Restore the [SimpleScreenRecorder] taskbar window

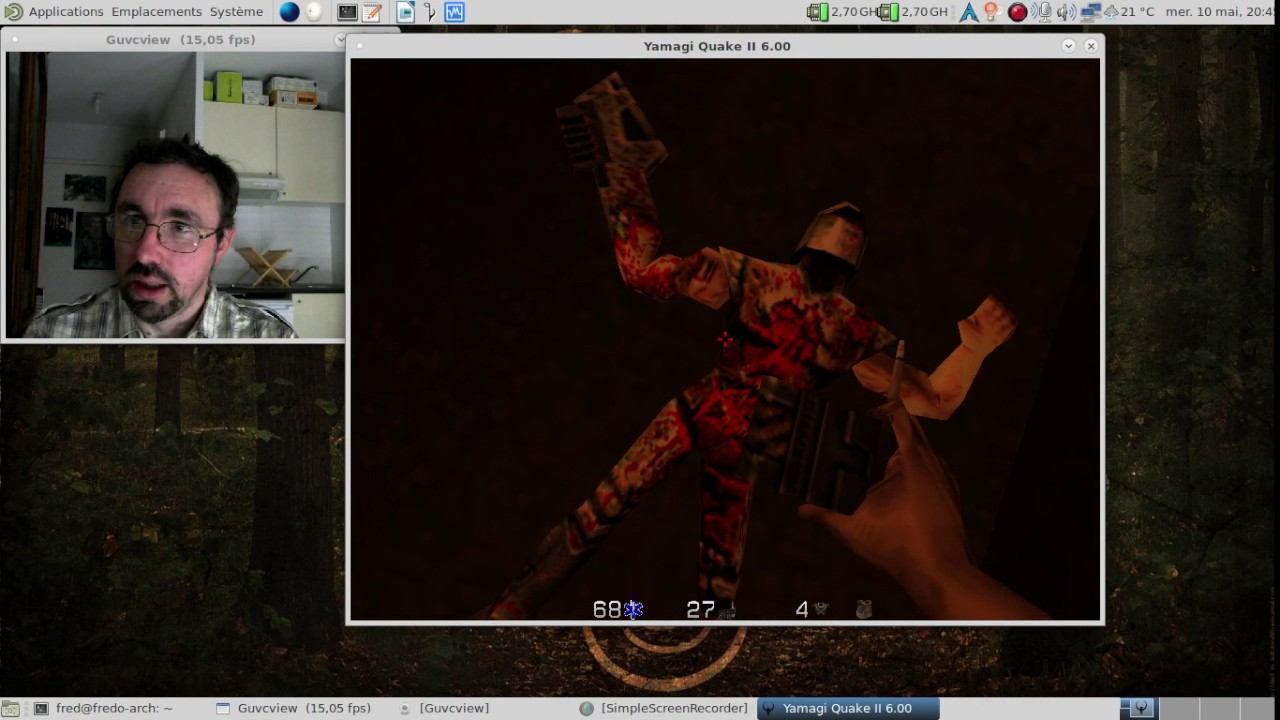pyautogui.click(x=664, y=708)
